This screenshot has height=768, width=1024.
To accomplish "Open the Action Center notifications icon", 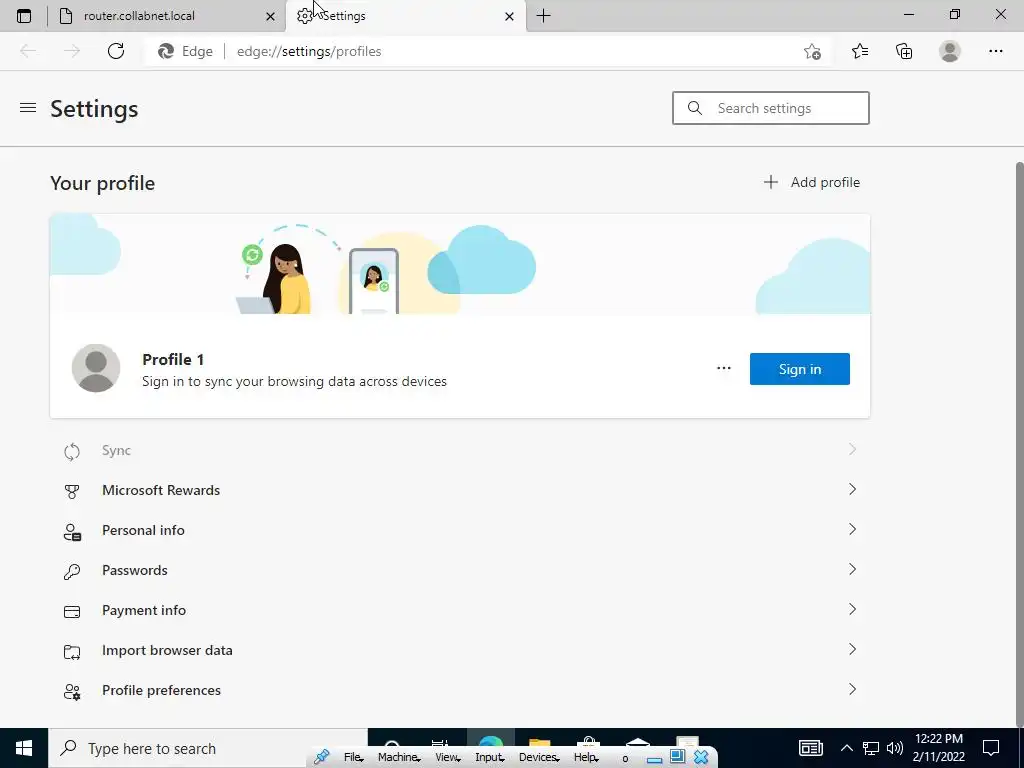I will 991,748.
